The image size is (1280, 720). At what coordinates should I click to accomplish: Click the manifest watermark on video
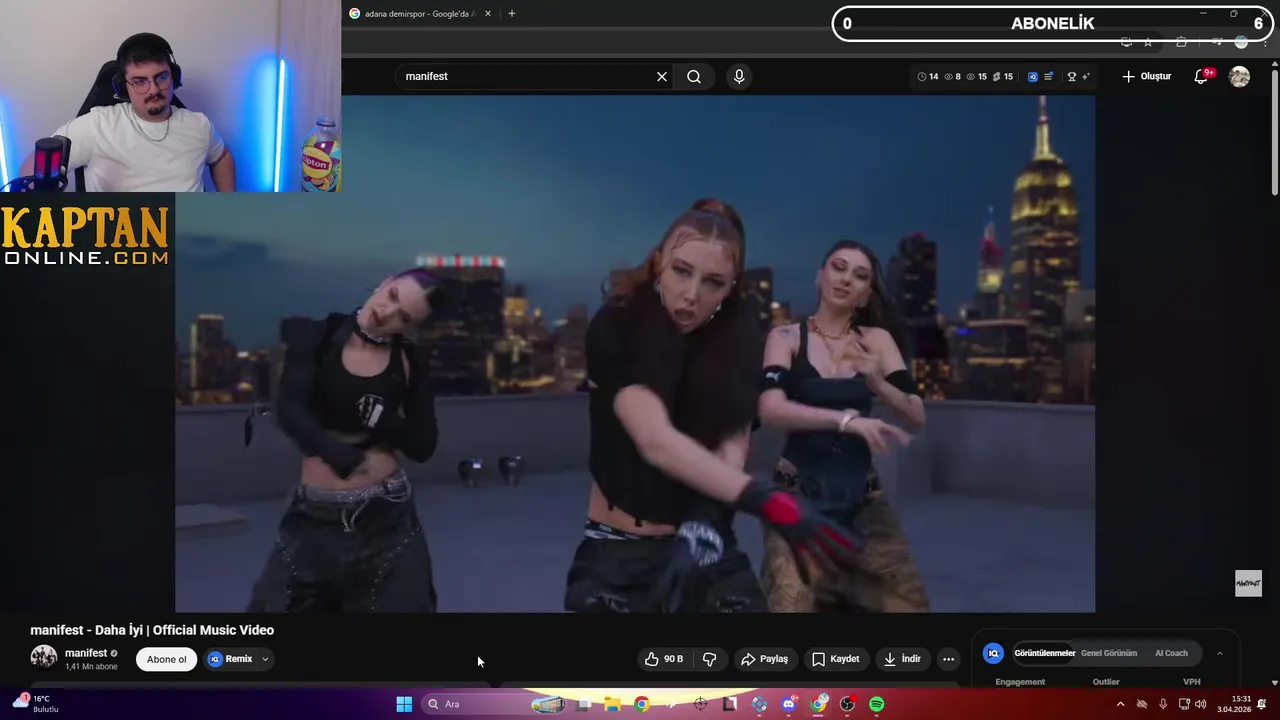[1248, 583]
